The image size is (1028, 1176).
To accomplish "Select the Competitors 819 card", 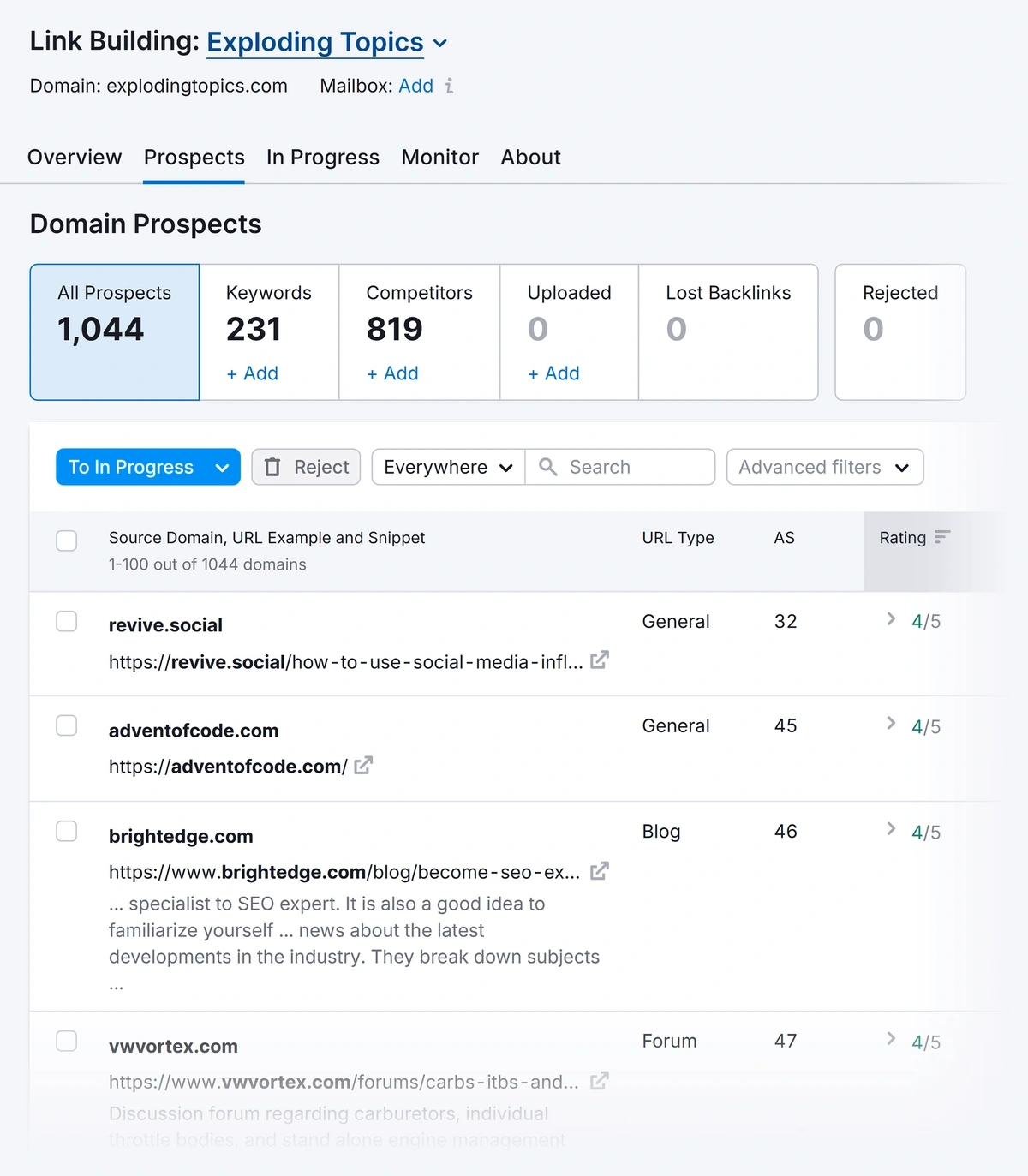I will (420, 331).
